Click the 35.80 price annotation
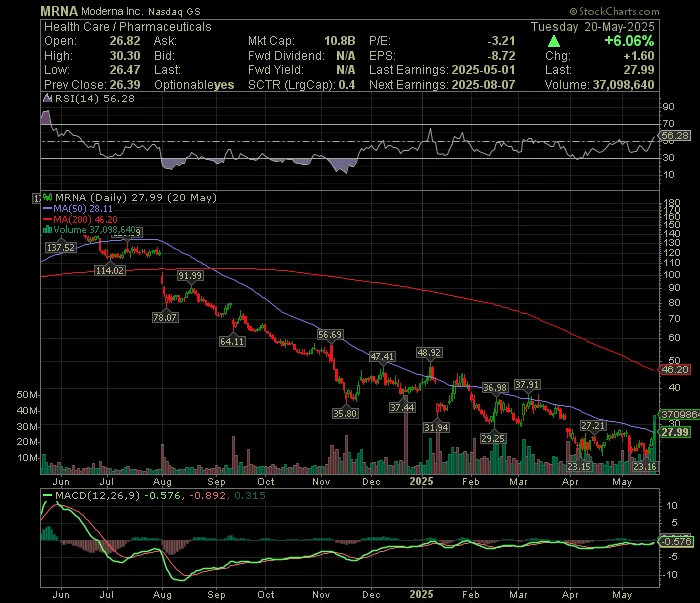The height and width of the screenshot is (603, 700). pos(345,413)
